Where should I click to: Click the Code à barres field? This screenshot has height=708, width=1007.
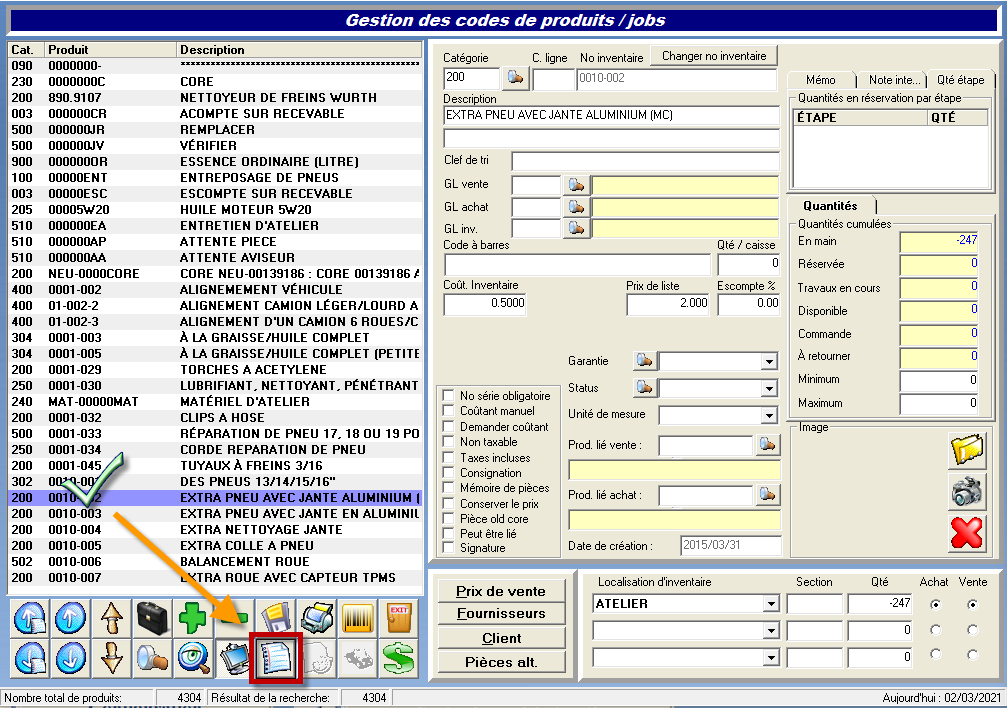(577, 264)
